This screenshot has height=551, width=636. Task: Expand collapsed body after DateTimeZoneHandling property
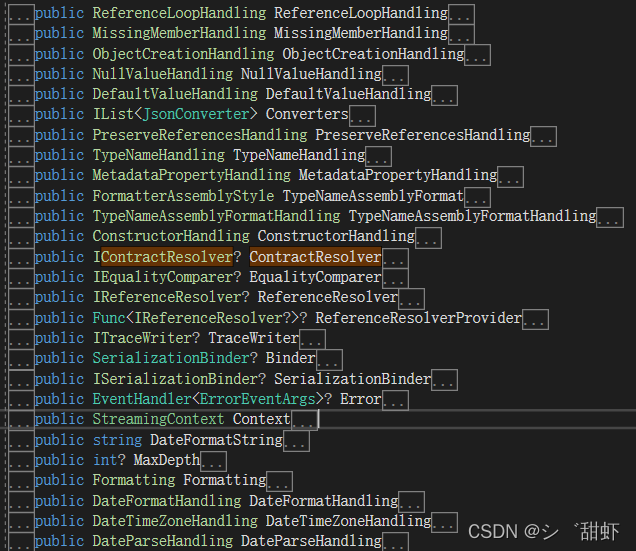(x=445, y=522)
